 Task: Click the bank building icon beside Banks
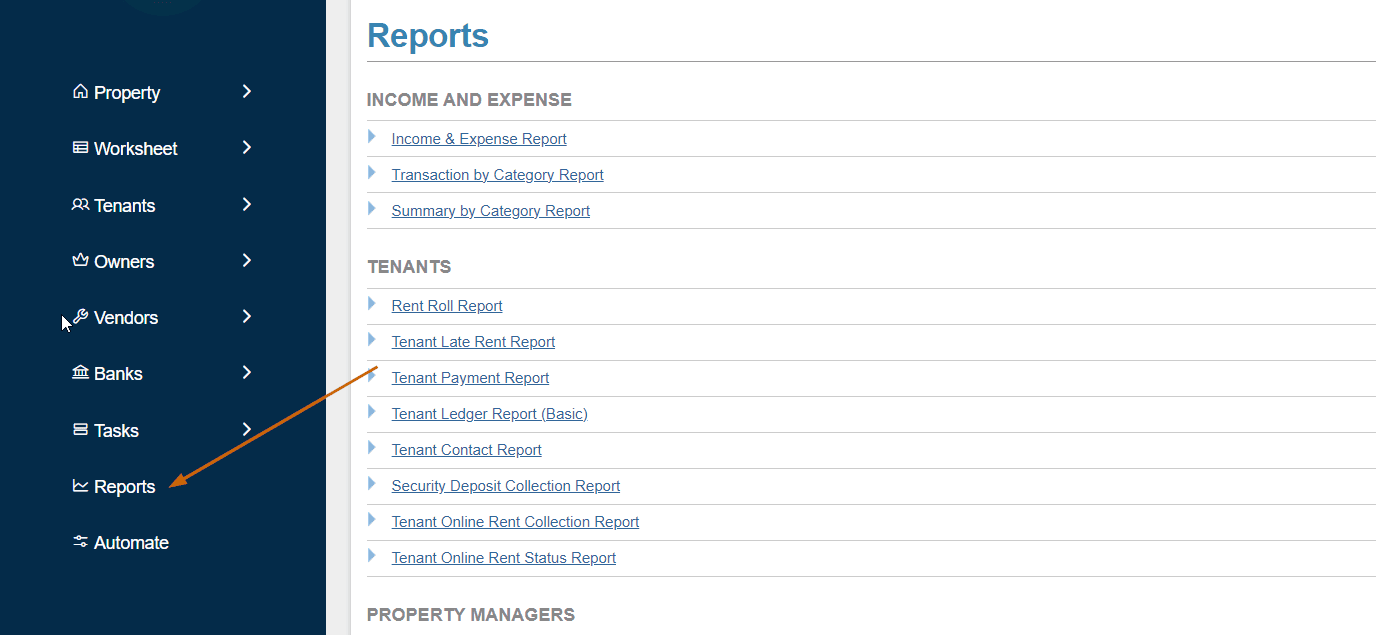(80, 373)
